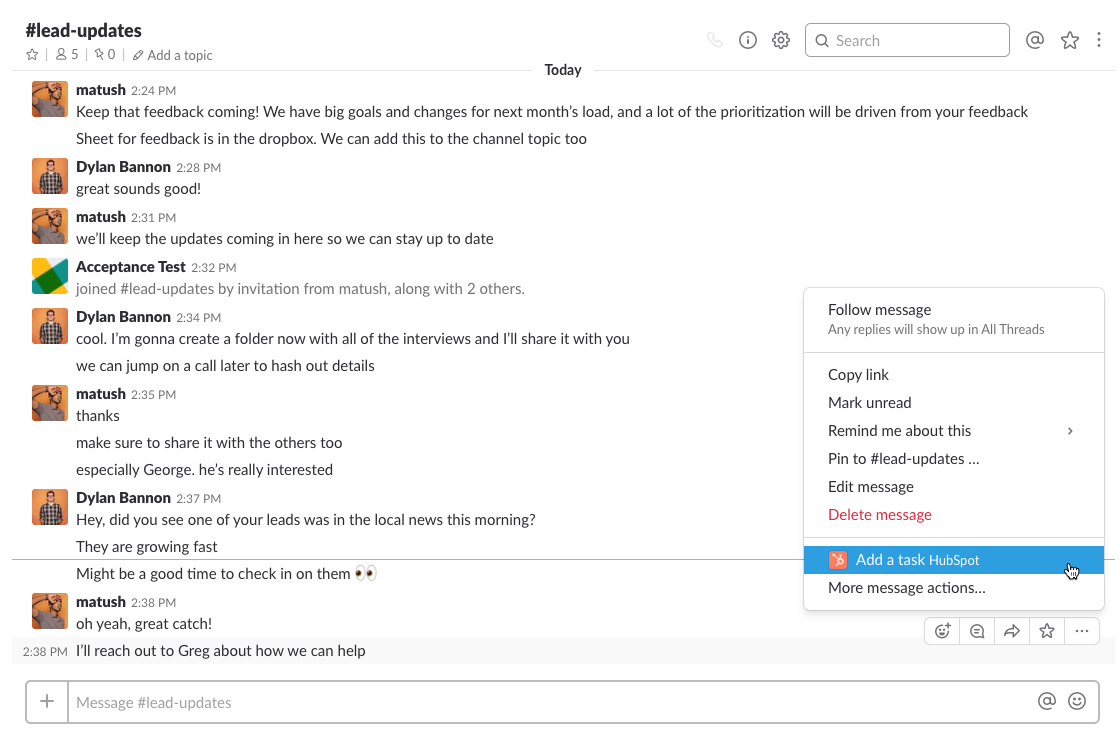
Task: Click #lead-updates channel title
Action: click(x=84, y=30)
